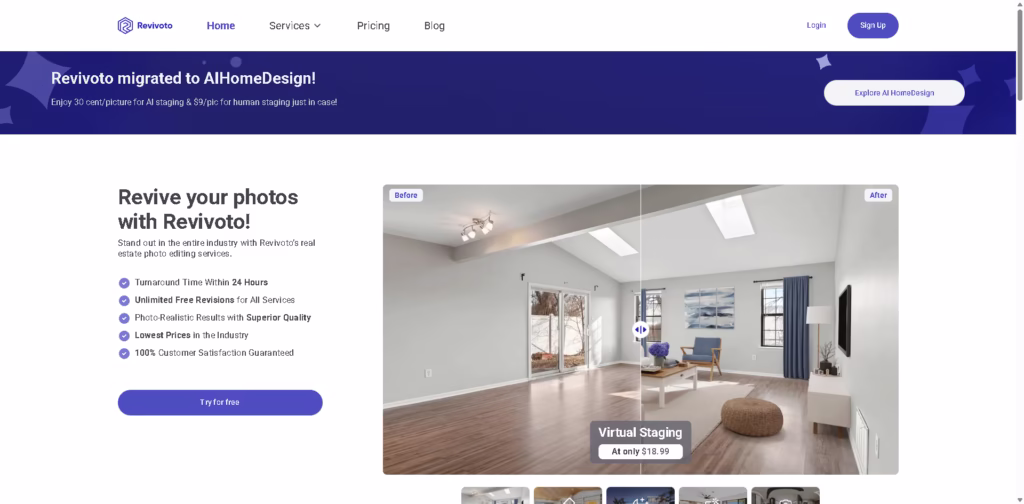Click the Login link
The height and width of the screenshot is (504, 1024).
[x=816, y=26]
